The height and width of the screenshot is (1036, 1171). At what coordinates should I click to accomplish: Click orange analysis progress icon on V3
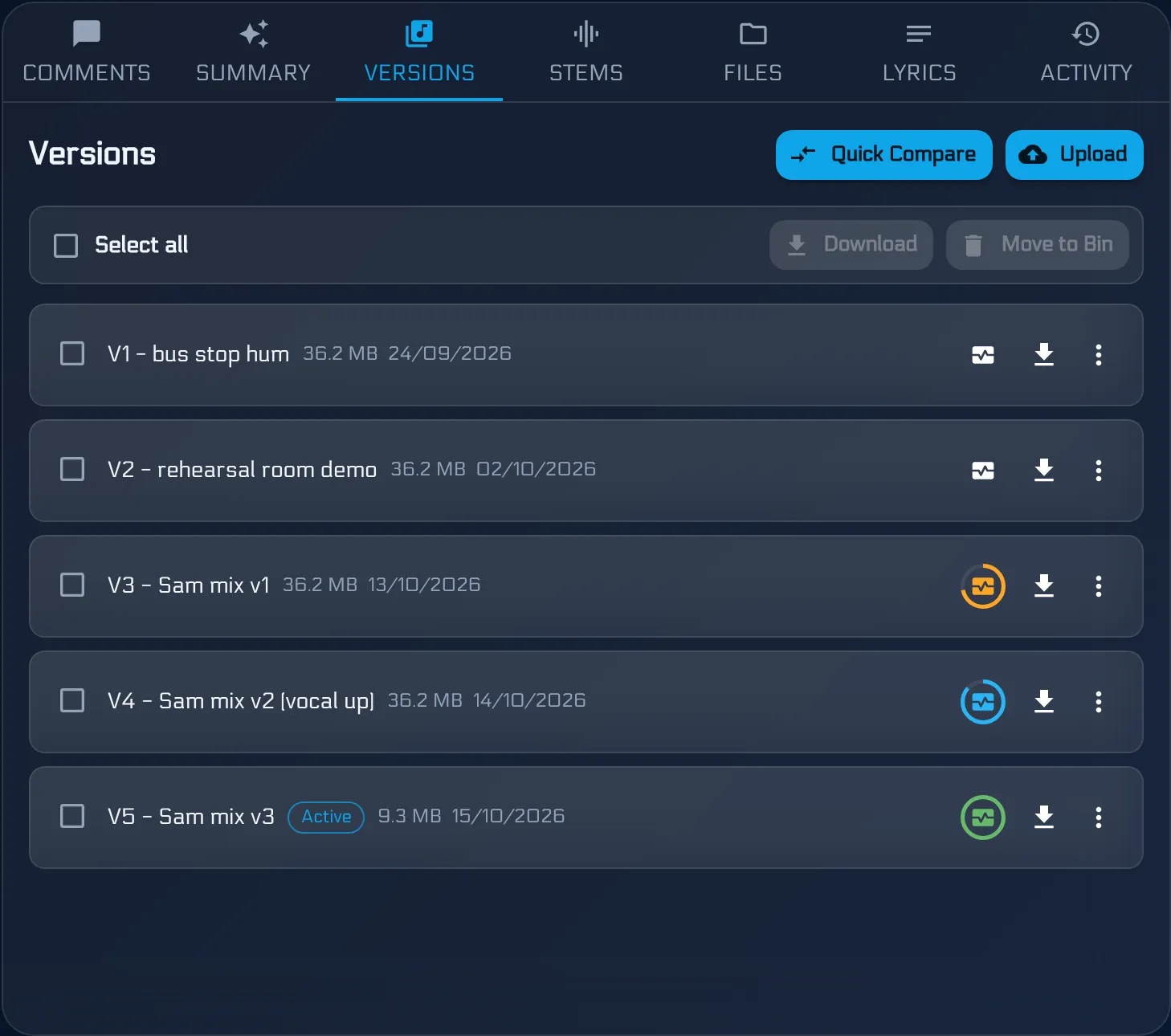click(983, 586)
